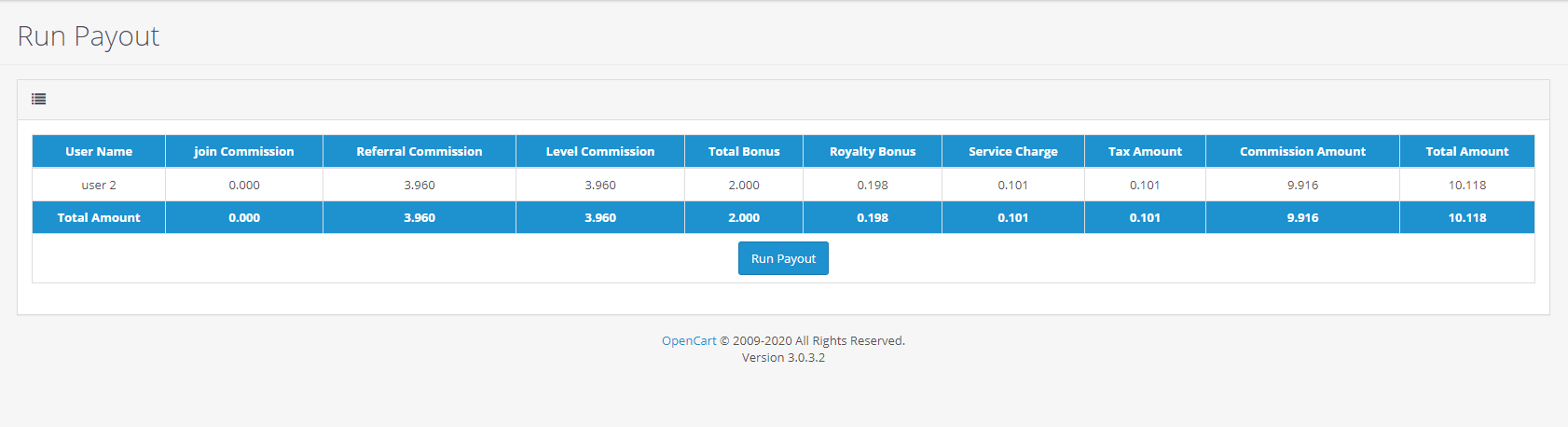This screenshot has width=1568, height=427.
Task: Click the Total Amount column header at far right
Action: coord(1466,151)
